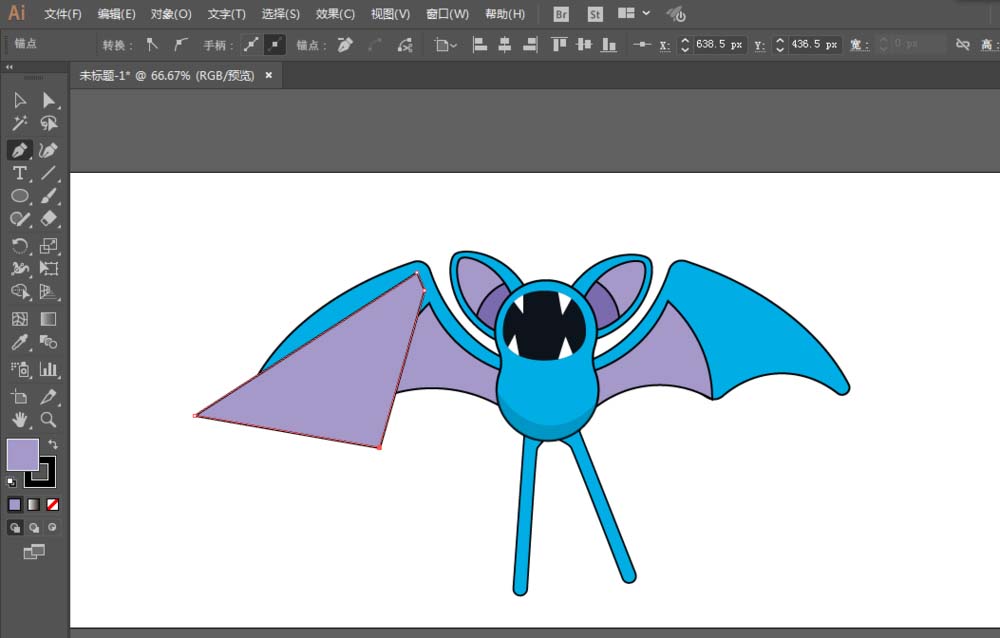The width and height of the screenshot is (1000, 638).
Task: Select the Type tool
Action: pyautogui.click(x=20, y=173)
